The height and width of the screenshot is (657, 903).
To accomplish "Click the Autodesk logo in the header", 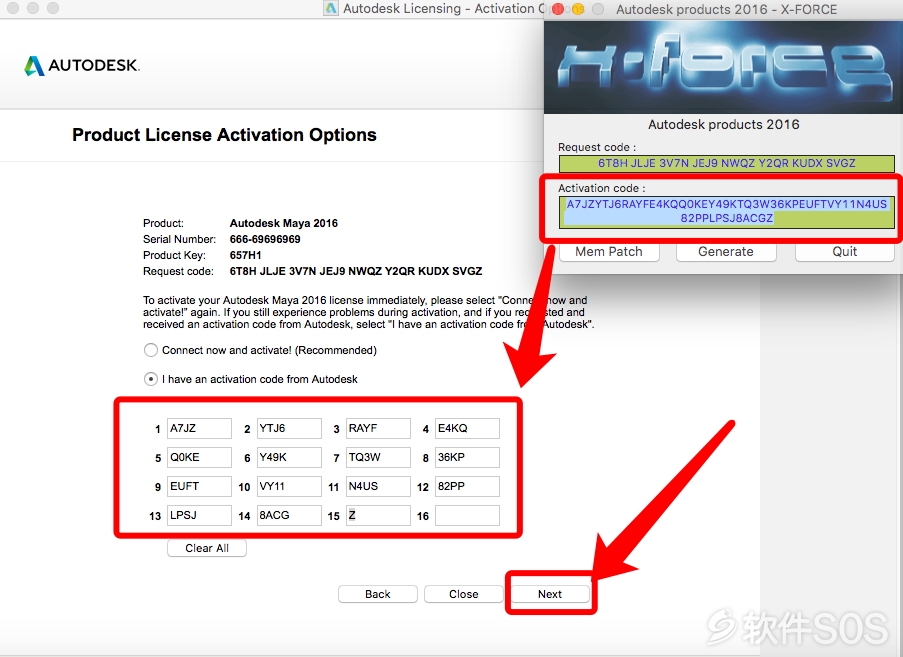I will [x=82, y=65].
